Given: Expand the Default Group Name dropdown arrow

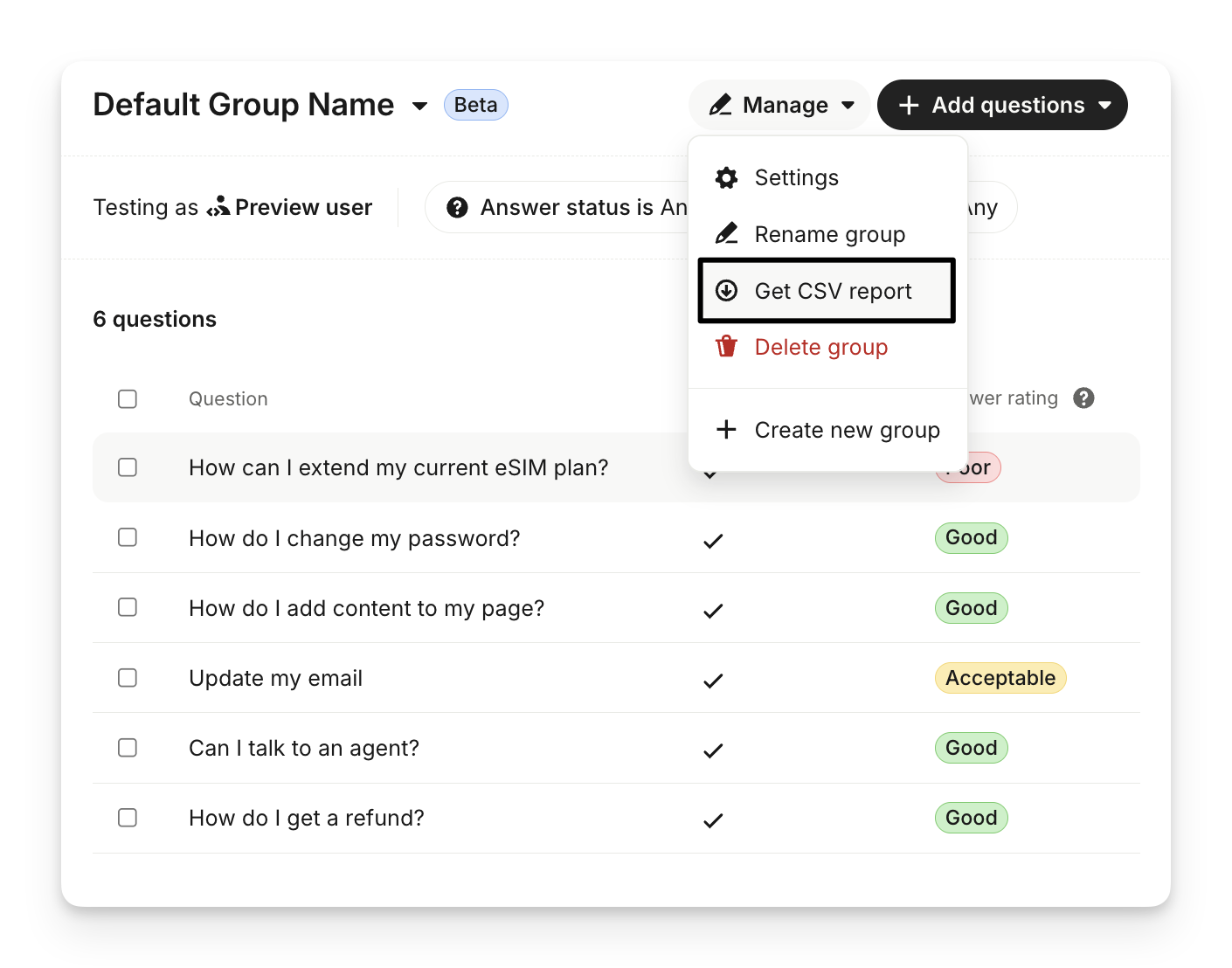Looking at the screenshot, I should tap(420, 106).
